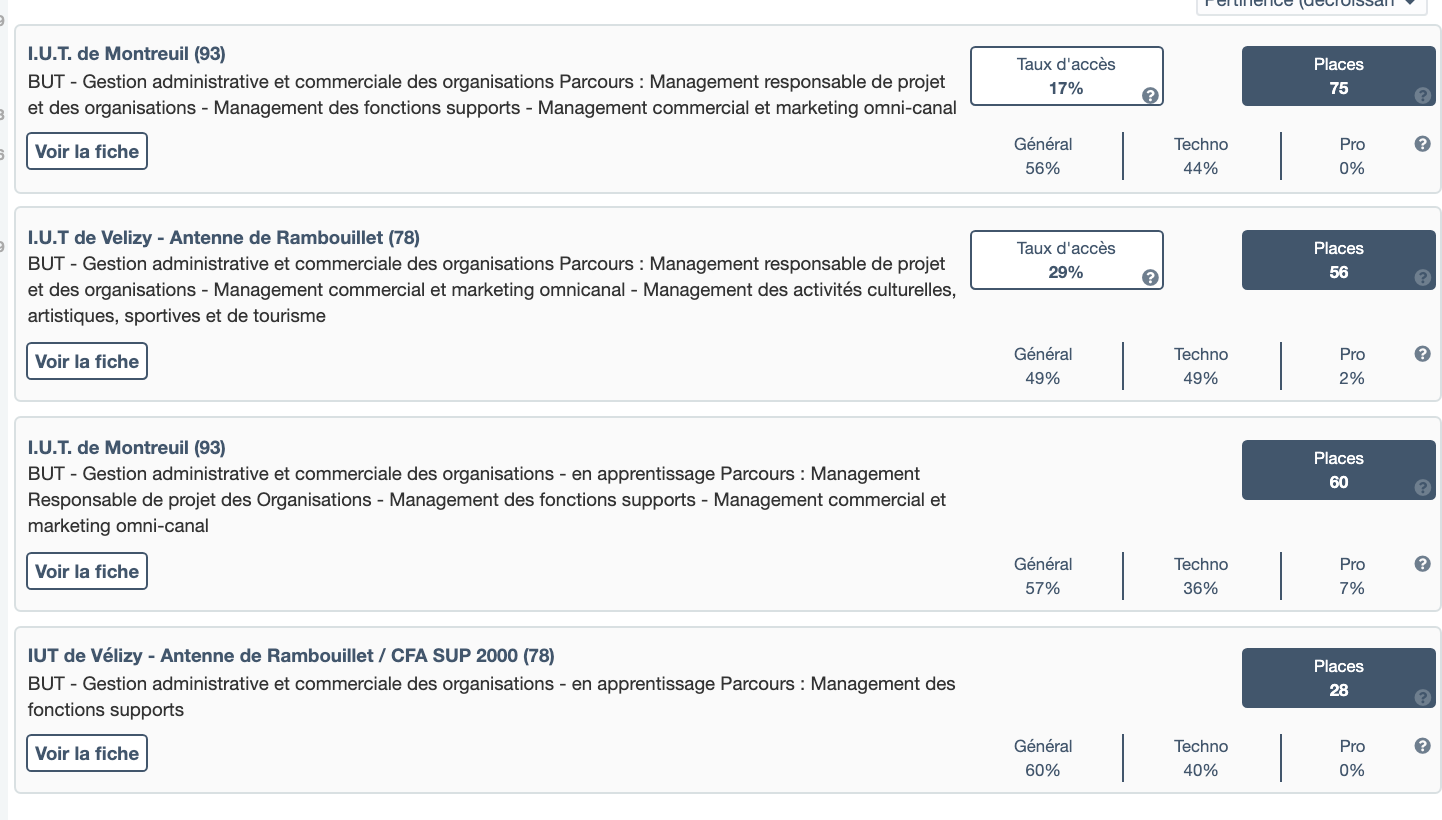Image resolution: width=1442 pixels, height=820 pixels.
Task: Open the Pertinence sort dropdown
Action: tap(1311, 4)
